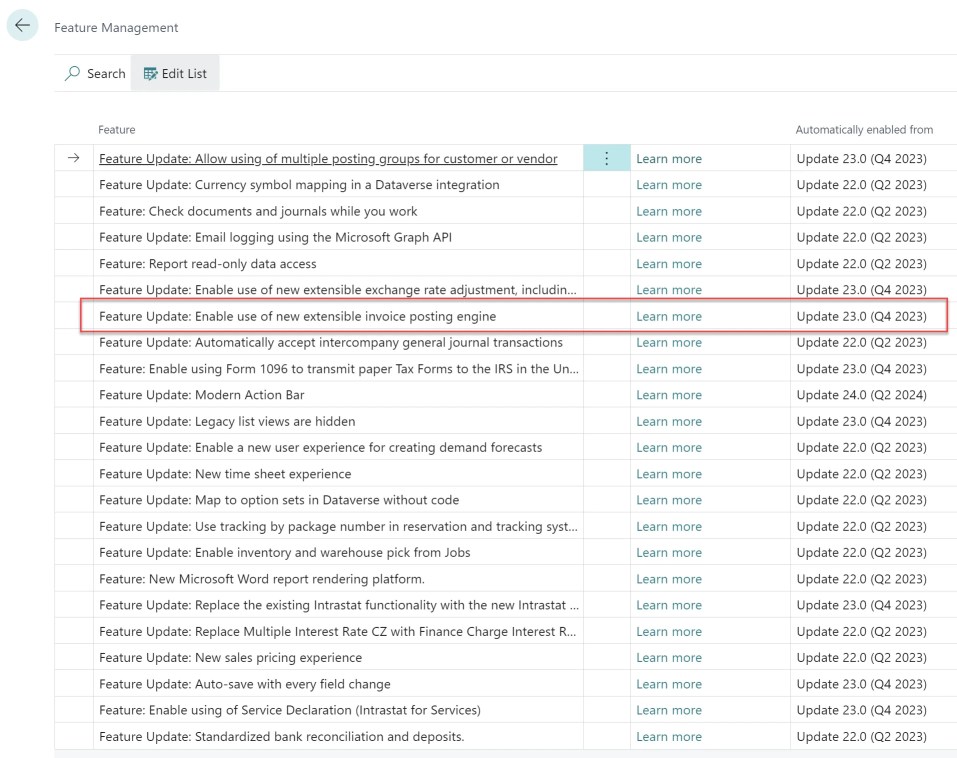Image resolution: width=957 pixels, height=758 pixels.
Task: Select 'Use tracking by package number' feature
Action: 338,526
